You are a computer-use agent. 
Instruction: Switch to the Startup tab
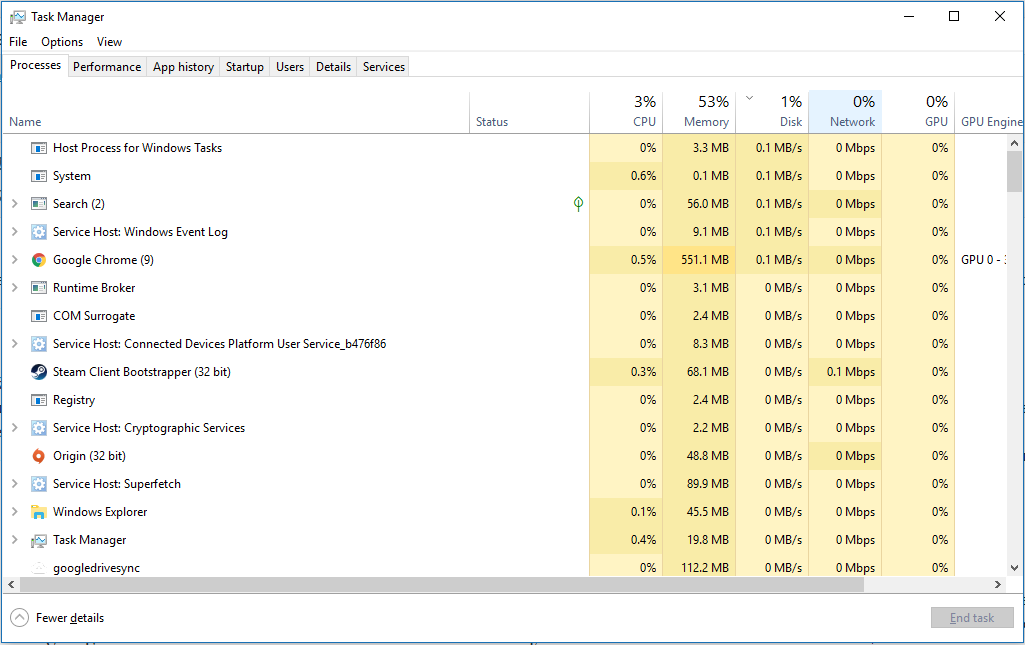pos(244,67)
